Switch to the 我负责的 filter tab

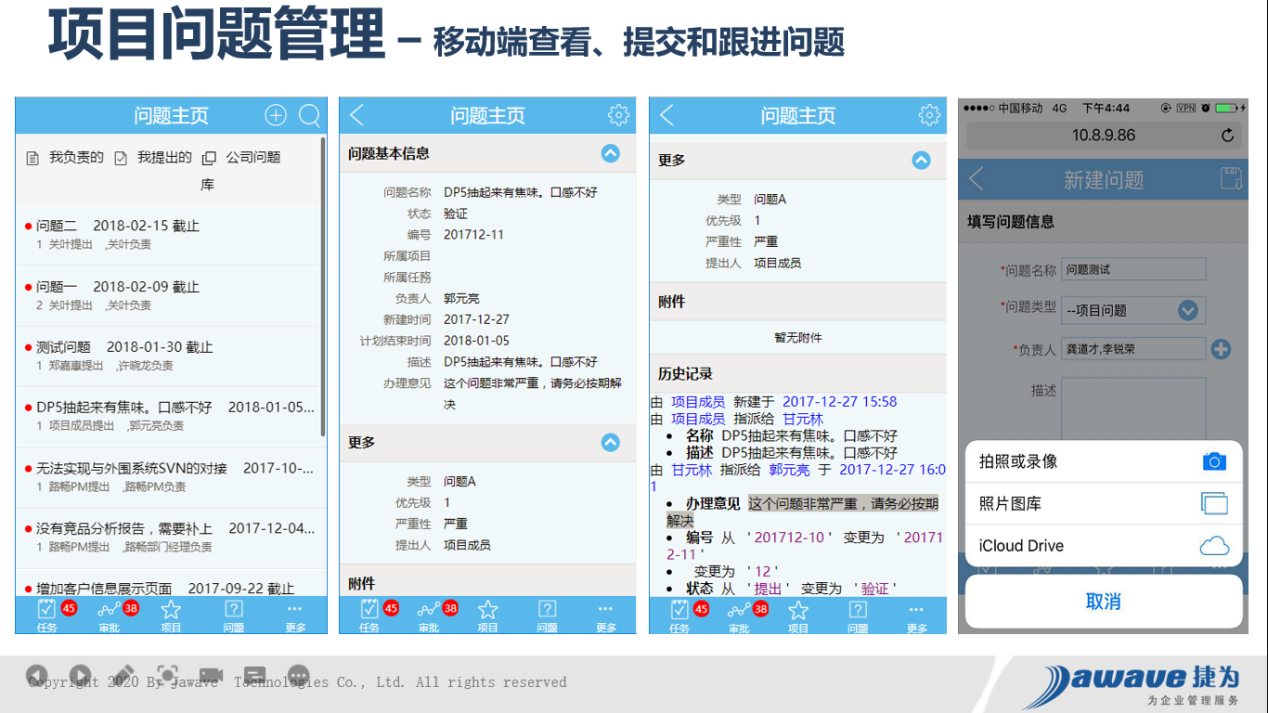[66, 157]
